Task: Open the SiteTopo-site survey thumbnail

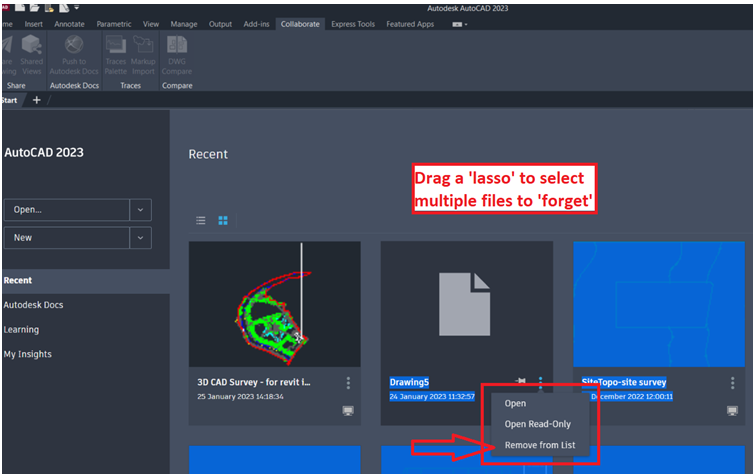Action: coord(659,304)
